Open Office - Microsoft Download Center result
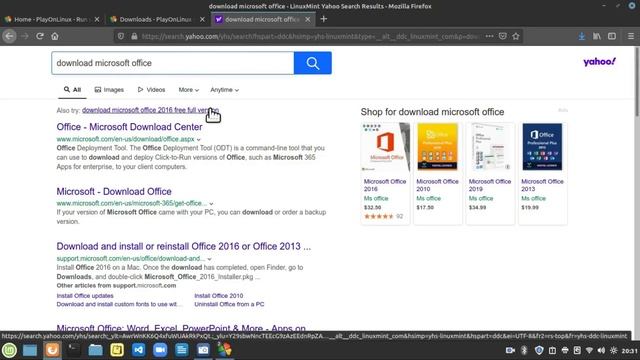 [129, 127]
